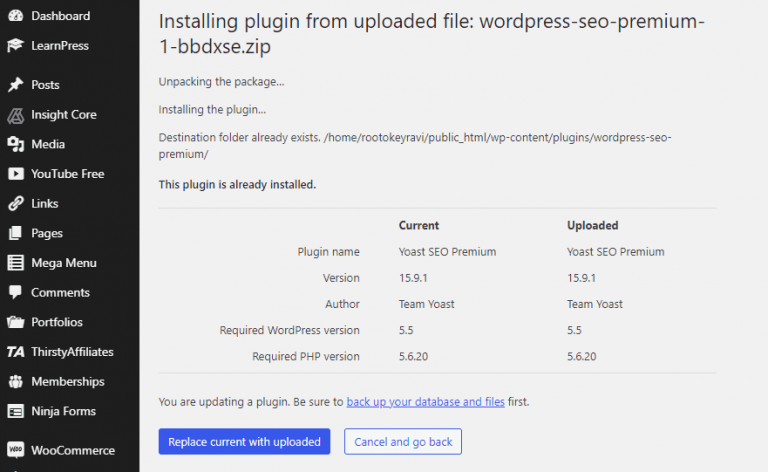Click 15.9.1 under the Uploaded column
Viewport: 768px width, 472px height.
pyautogui.click(x=581, y=278)
